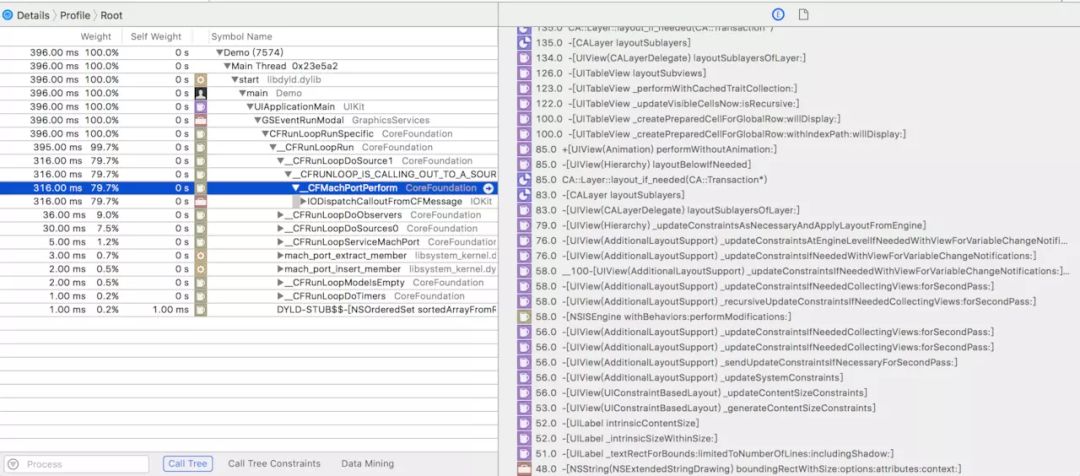Expand the mach_port_extract_member node
Image resolution: width=1080 pixels, height=476 pixels.
[x=280, y=256]
